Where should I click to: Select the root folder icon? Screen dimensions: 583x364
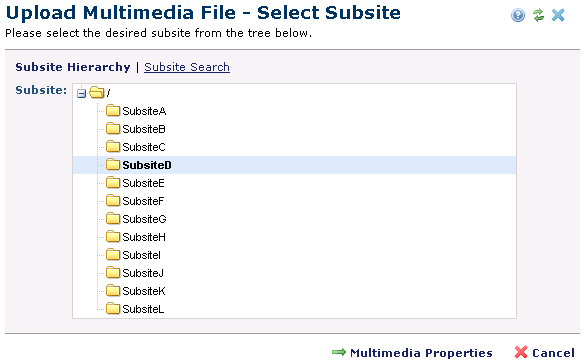coord(97,92)
